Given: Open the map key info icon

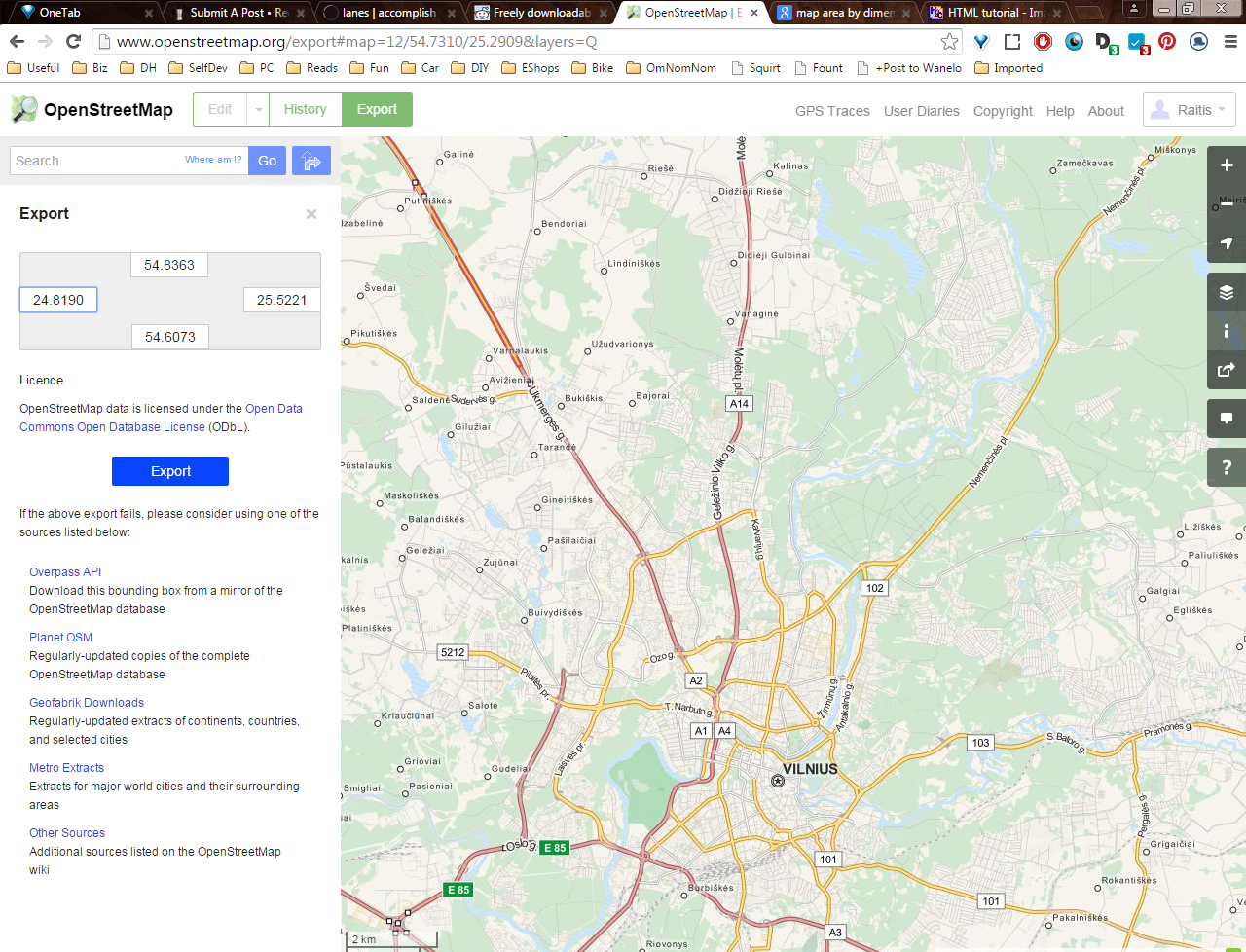Looking at the screenshot, I should [1227, 331].
